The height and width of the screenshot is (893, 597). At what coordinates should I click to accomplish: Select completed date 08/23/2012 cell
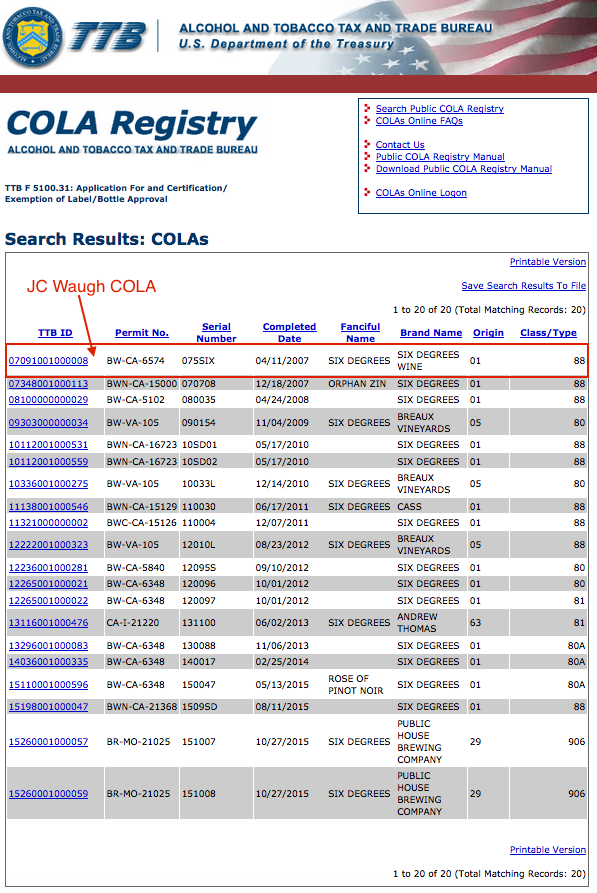pyautogui.click(x=282, y=544)
